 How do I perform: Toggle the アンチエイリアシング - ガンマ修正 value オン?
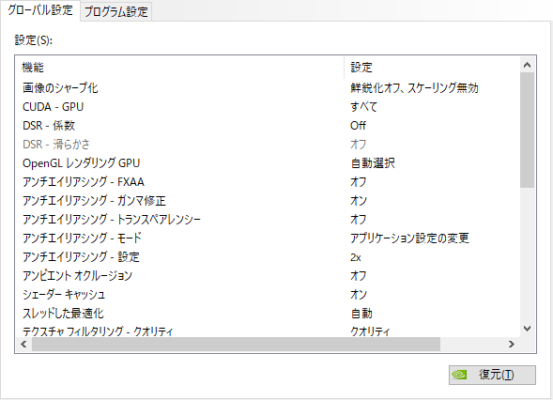point(358,200)
